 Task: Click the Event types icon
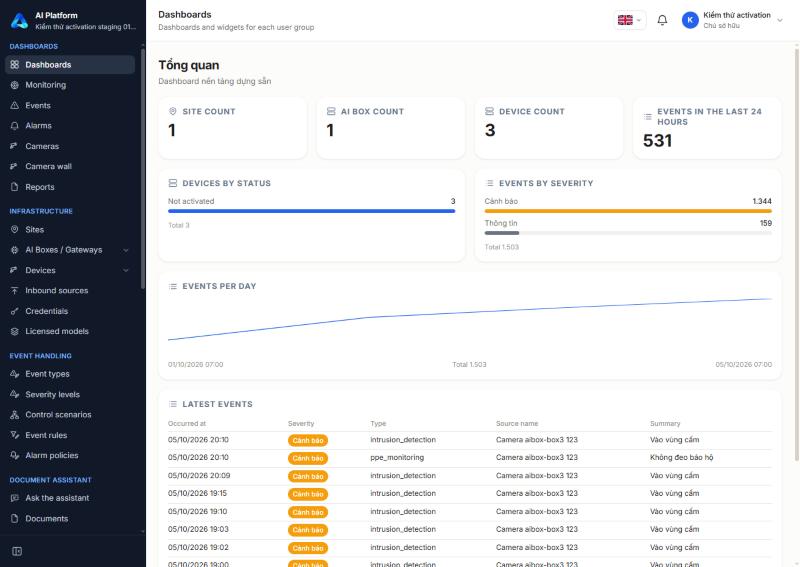pyautogui.click(x=15, y=374)
